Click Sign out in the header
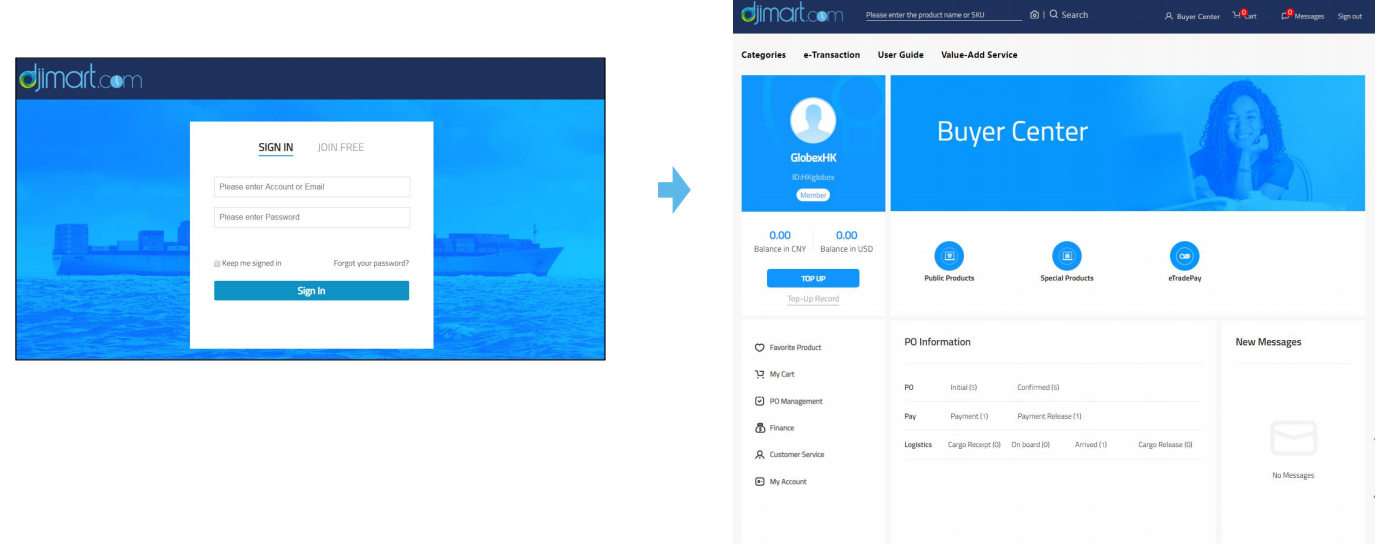 [1350, 16]
